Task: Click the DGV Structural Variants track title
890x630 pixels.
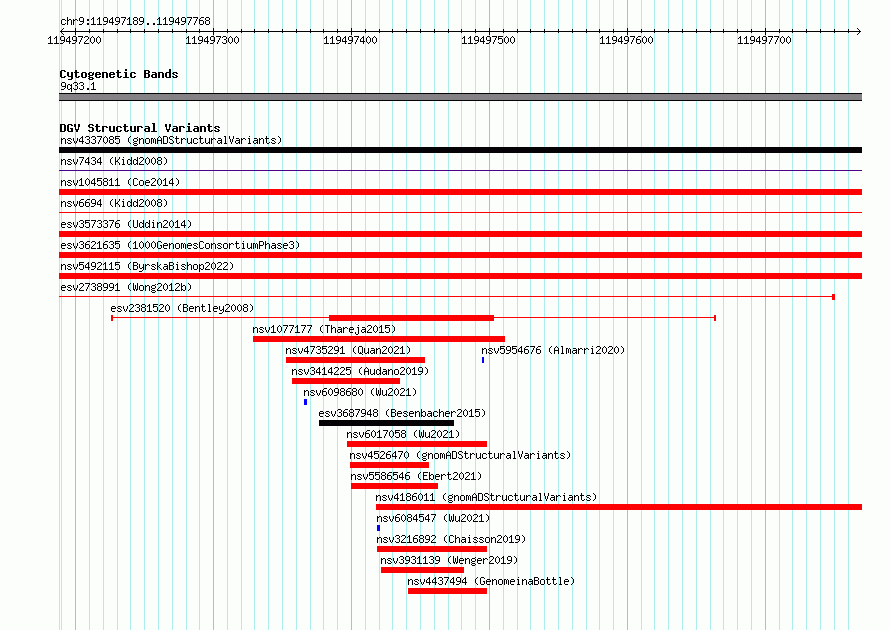Action: (x=140, y=128)
